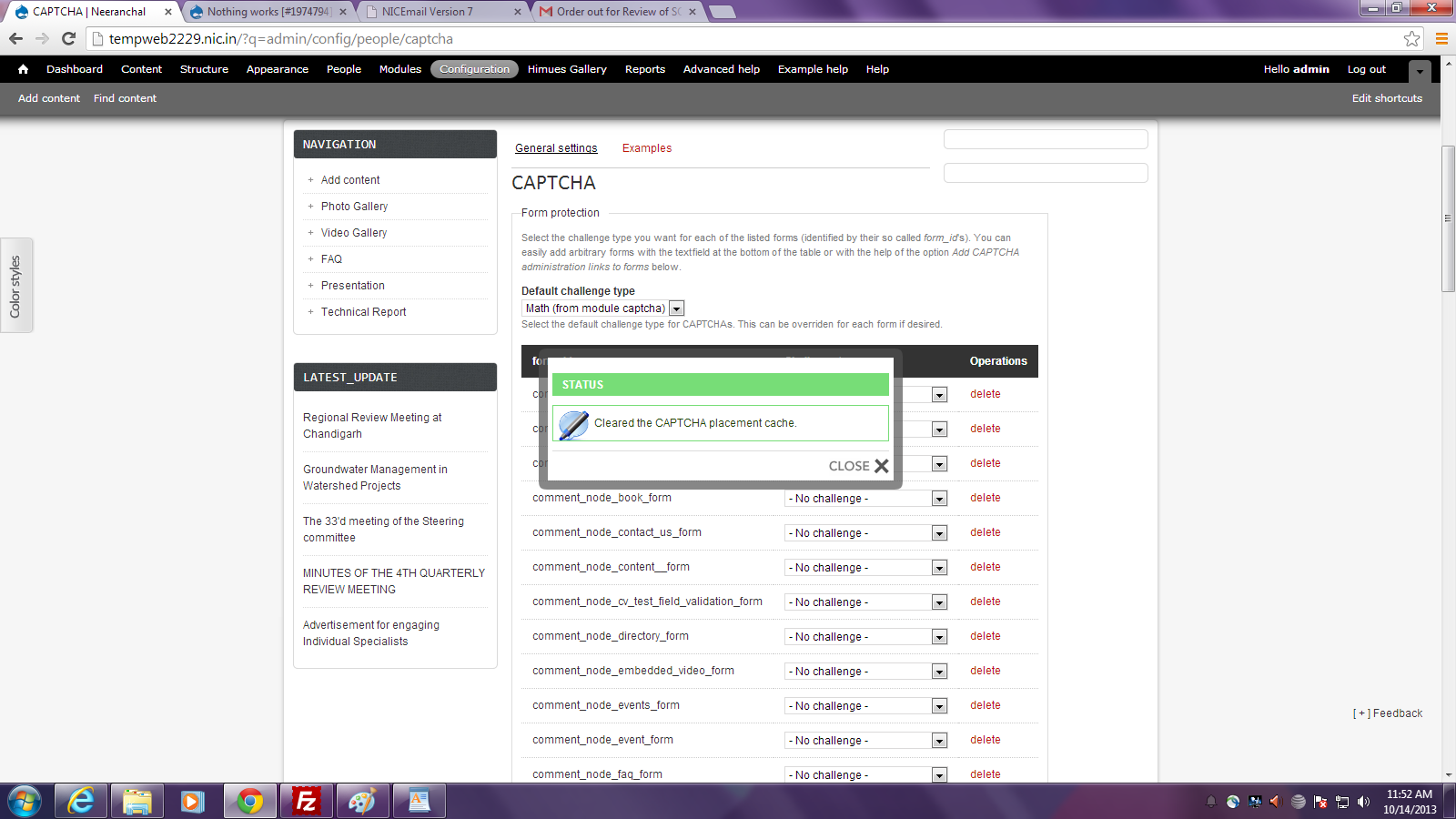Close the Gmail 'Order out for Review' tab
The height and width of the screenshot is (819, 1456).
pyautogui.click(x=693, y=12)
